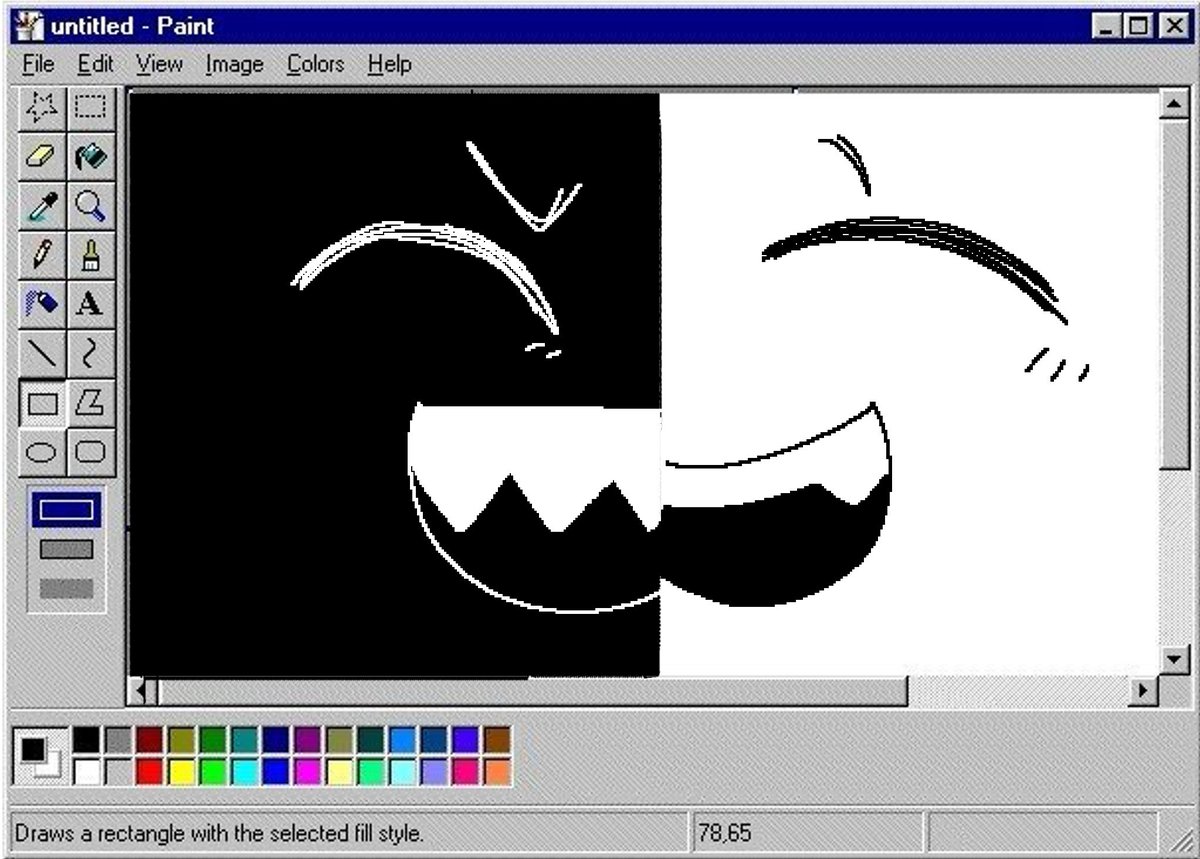This screenshot has height=859, width=1200.
Task: Pick dark red (maroon) swatch
Action: 150,740
